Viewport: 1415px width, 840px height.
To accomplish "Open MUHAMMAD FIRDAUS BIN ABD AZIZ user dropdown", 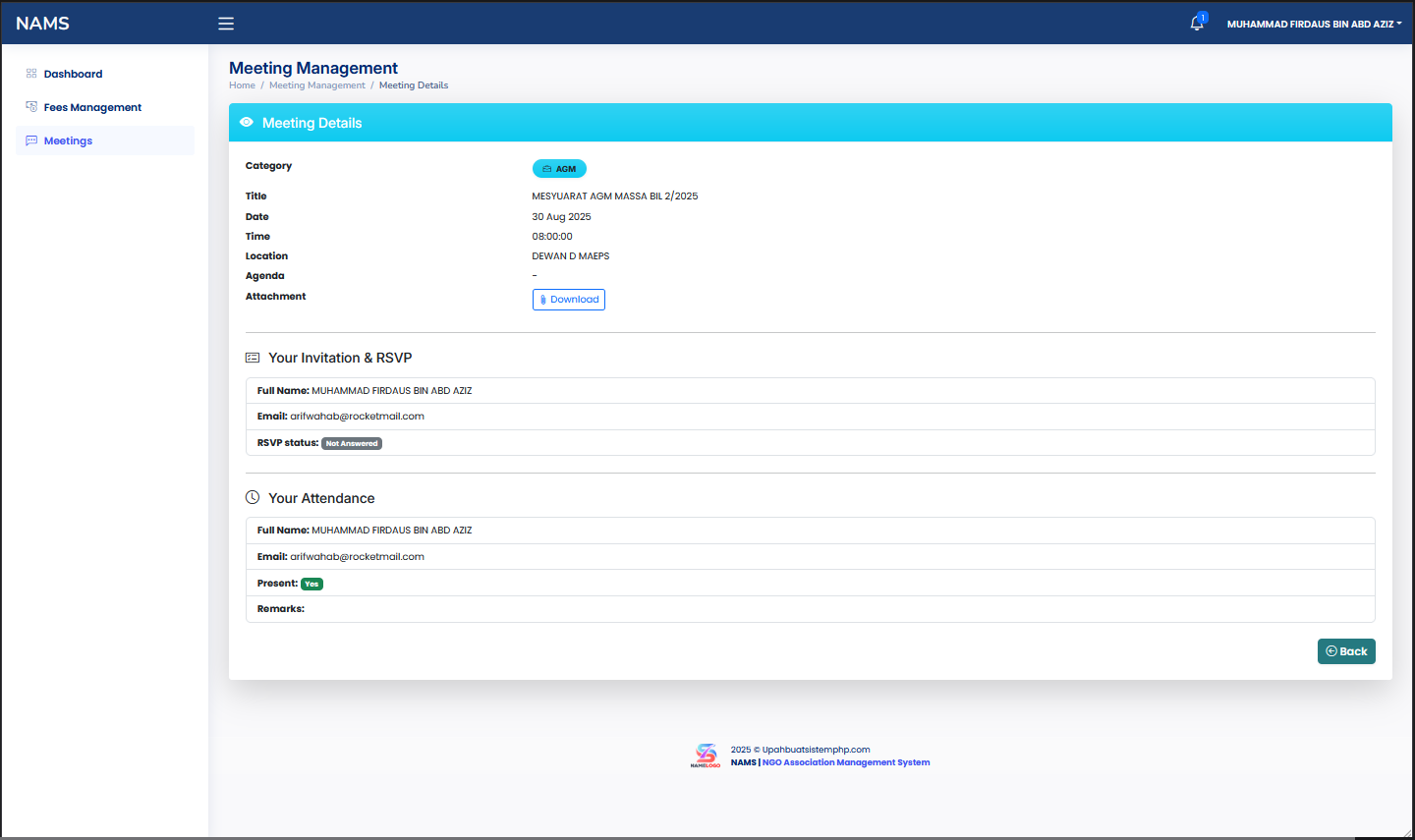I will pyautogui.click(x=1314, y=24).
